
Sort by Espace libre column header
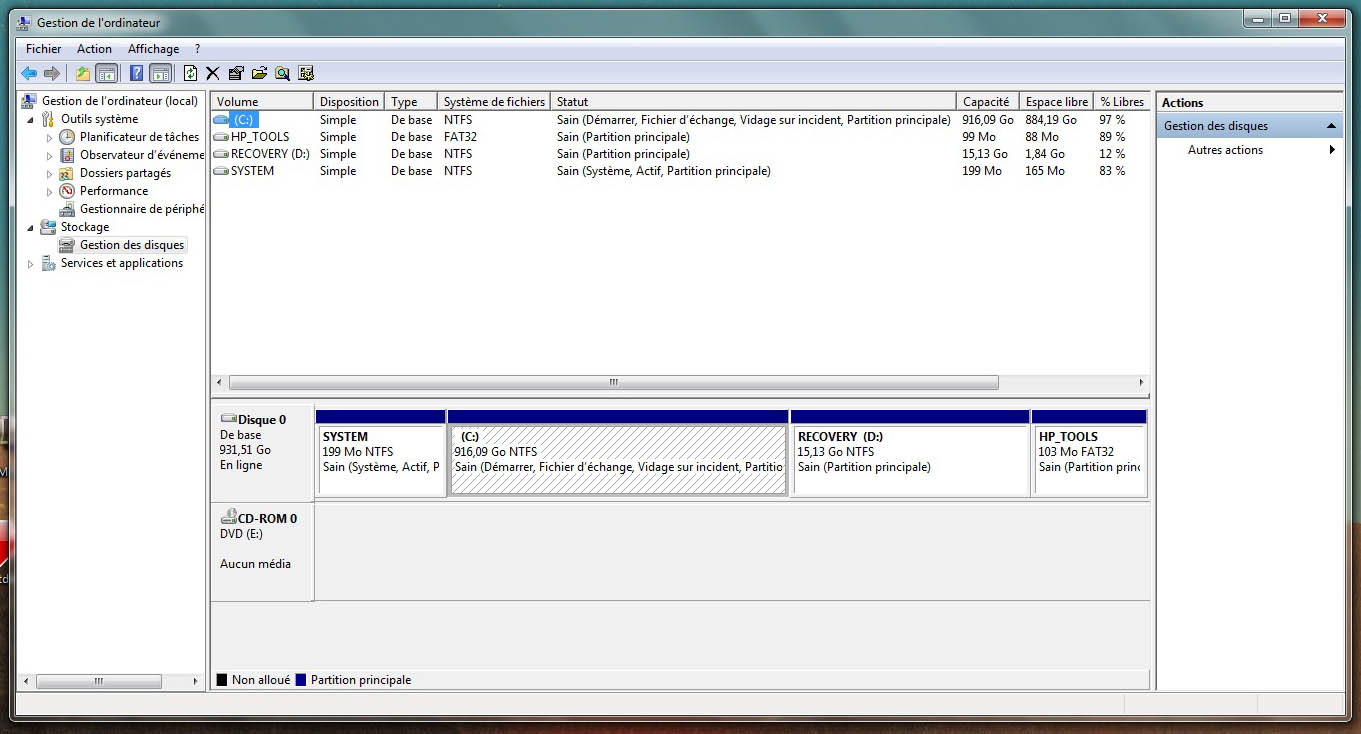click(1057, 102)
